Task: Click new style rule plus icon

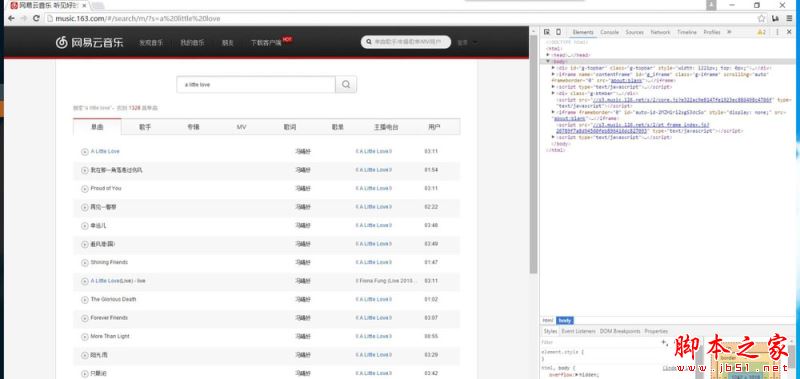Action: (664, 342)
